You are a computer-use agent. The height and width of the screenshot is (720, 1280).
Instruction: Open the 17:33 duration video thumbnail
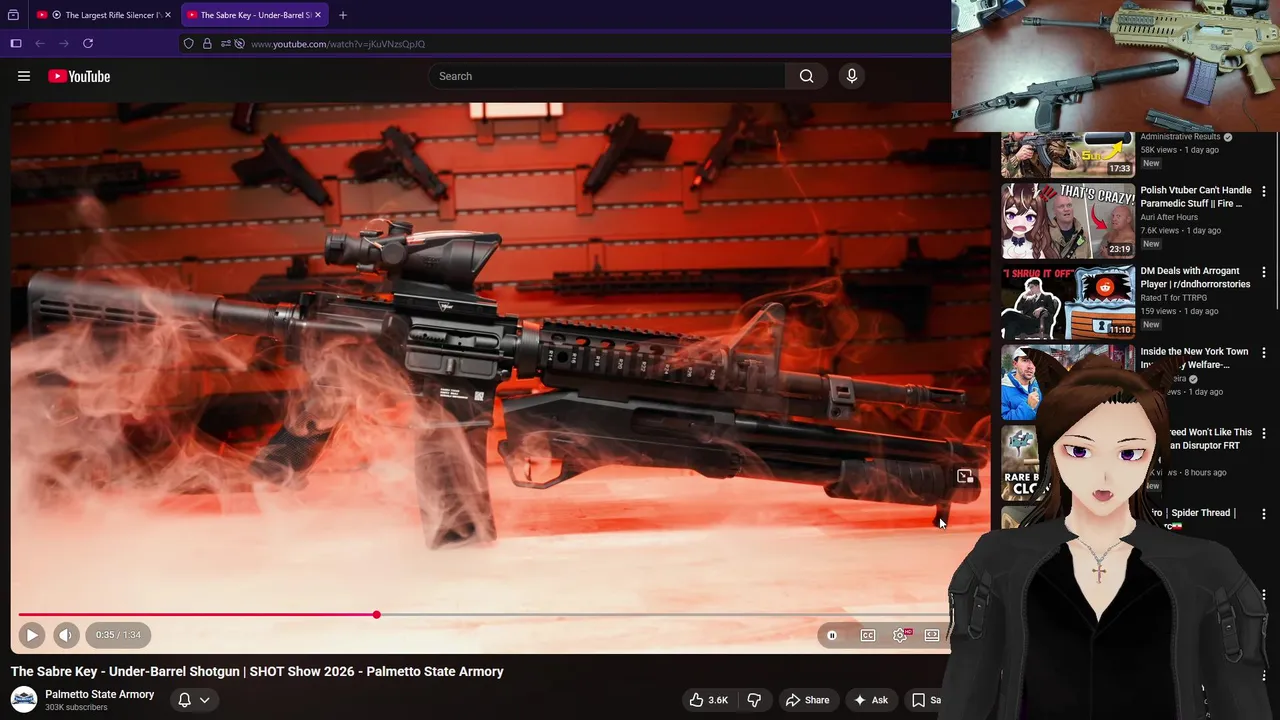tap(1068, 155)
